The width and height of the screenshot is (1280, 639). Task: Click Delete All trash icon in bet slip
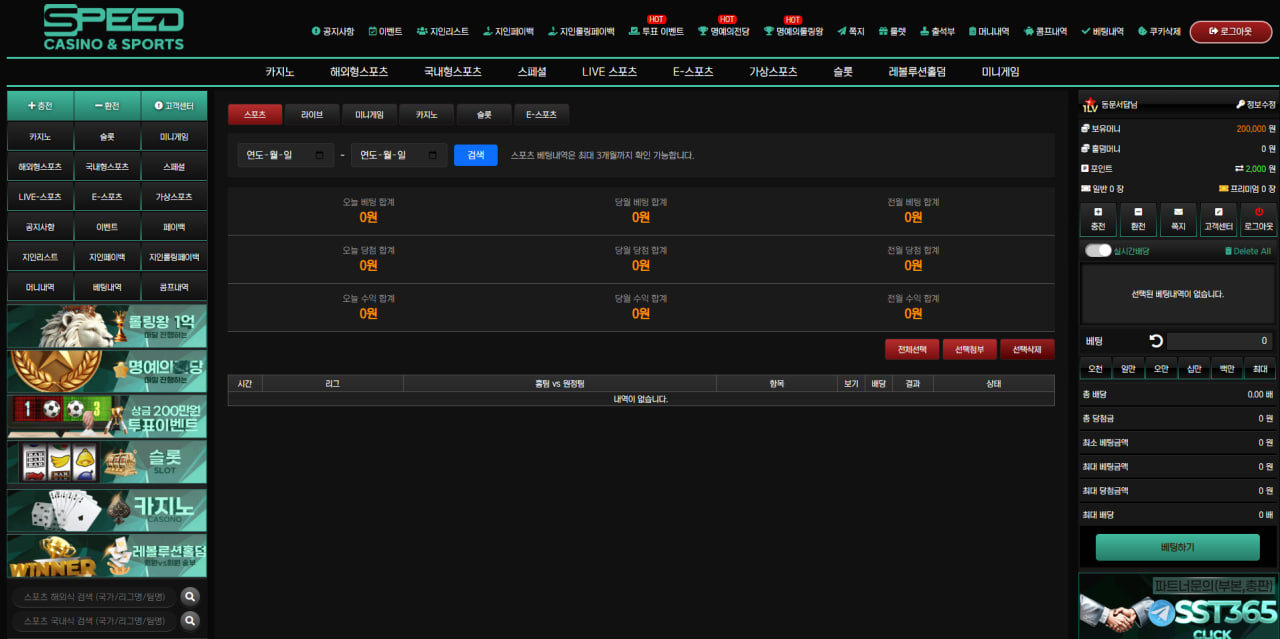pyautogui.click(x=1229, y=251)
